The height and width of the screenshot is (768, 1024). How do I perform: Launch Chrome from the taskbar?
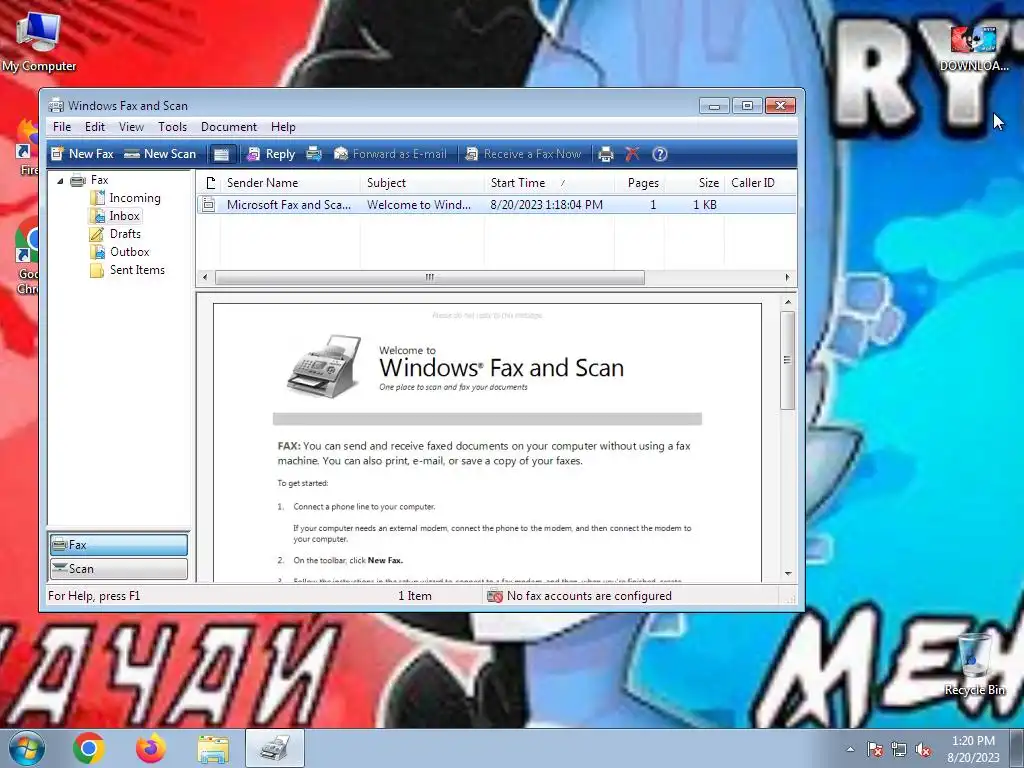pos(89,748)
